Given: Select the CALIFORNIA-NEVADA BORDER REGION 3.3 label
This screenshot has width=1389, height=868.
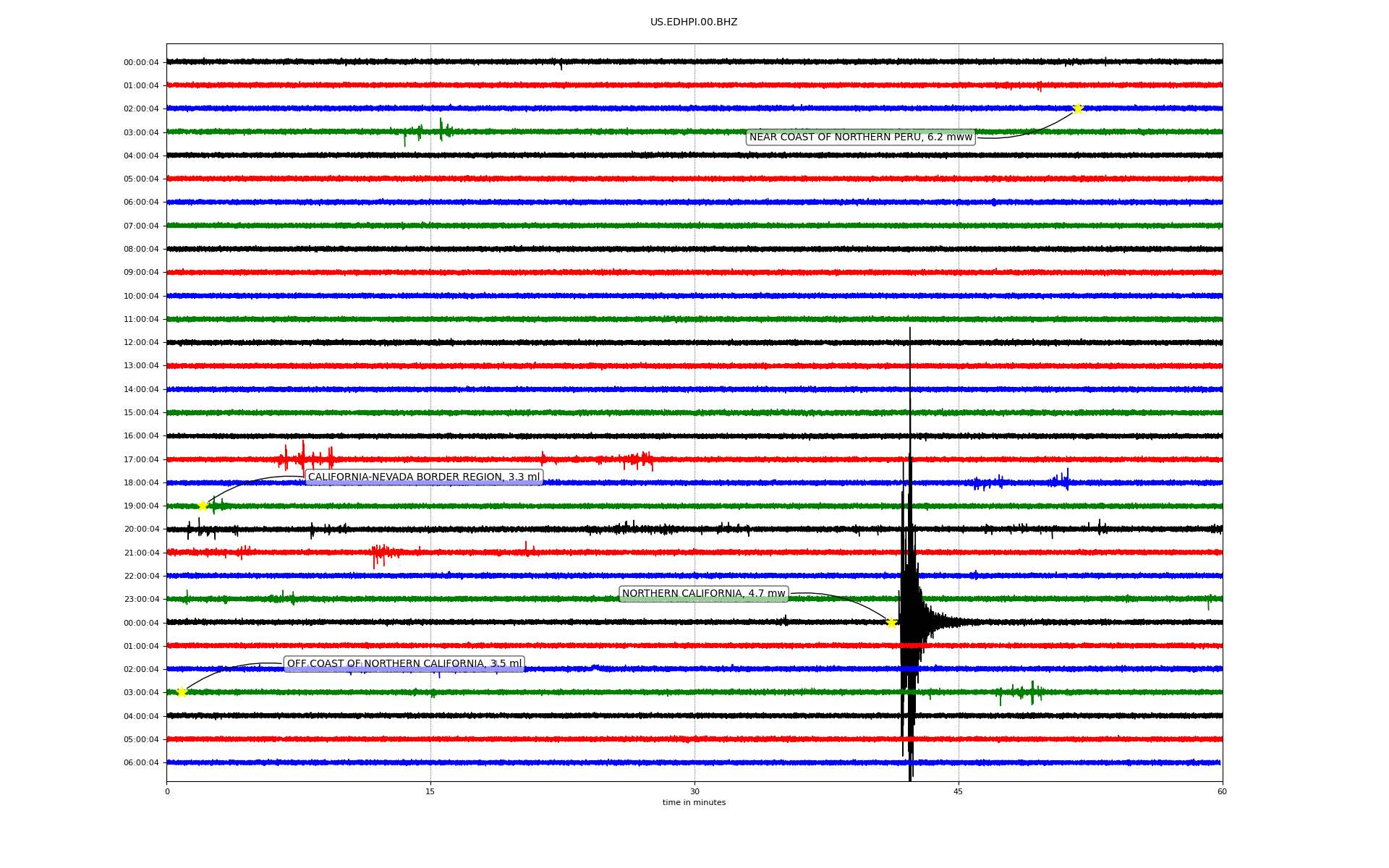Looking at the screenshot, I should click(424, 477).
